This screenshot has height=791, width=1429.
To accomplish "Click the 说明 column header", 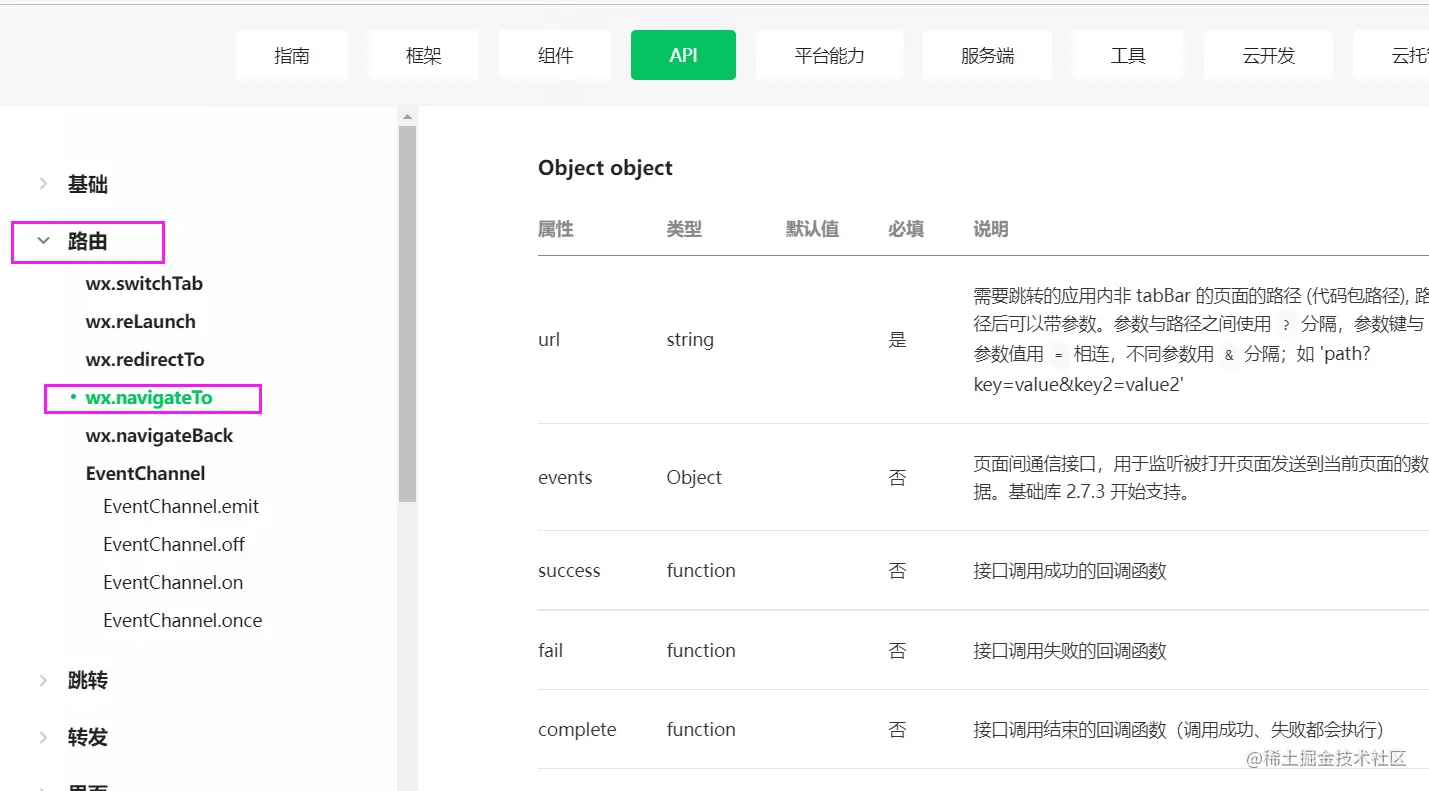I will [991, 229].
